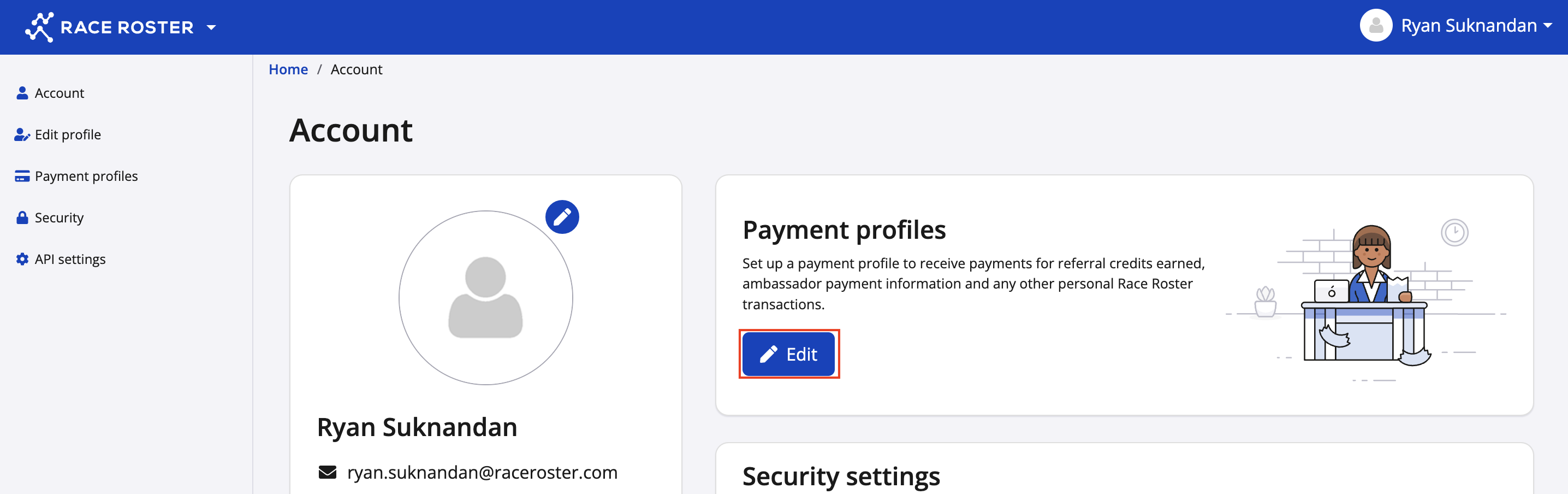Click the user avatar icon in header
The height and width of the screenshot is (494, 1568).
pos(1376,26)
